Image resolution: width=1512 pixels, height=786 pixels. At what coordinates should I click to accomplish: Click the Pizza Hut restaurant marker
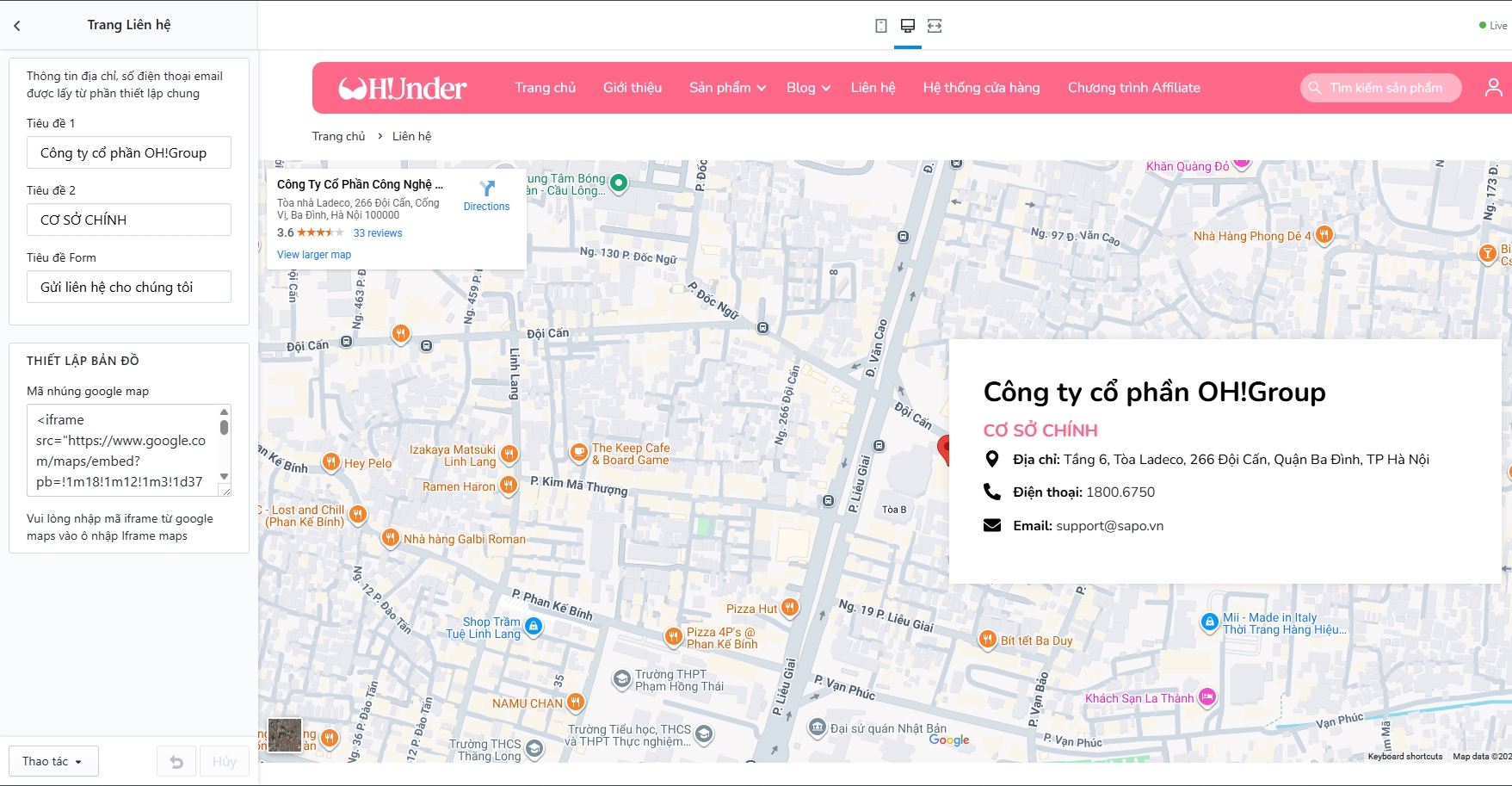790,607
